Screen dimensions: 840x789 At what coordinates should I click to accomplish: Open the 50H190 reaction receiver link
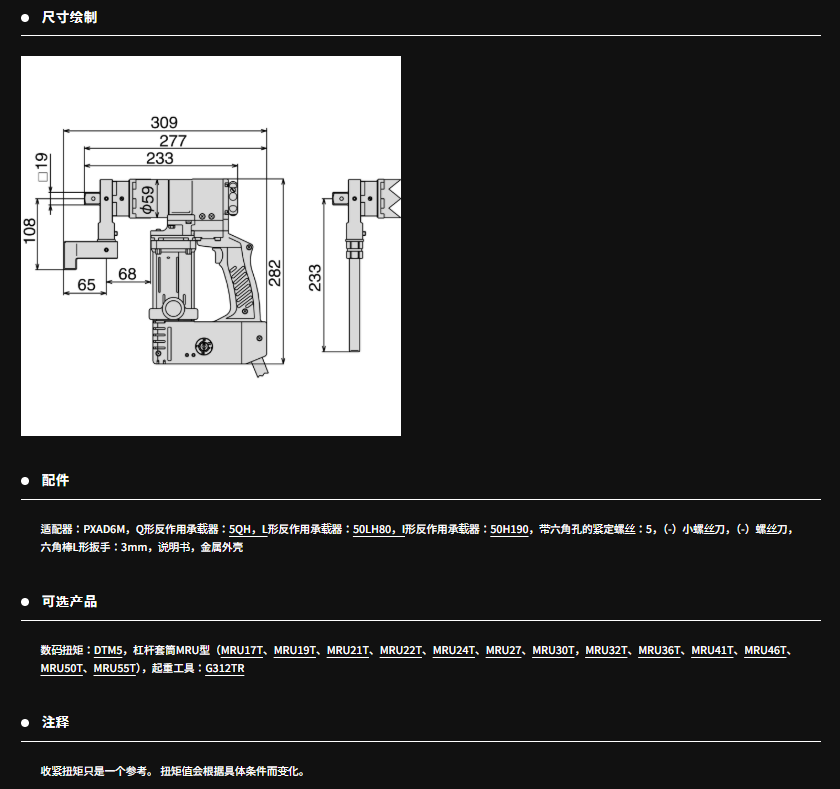(510, 529)
